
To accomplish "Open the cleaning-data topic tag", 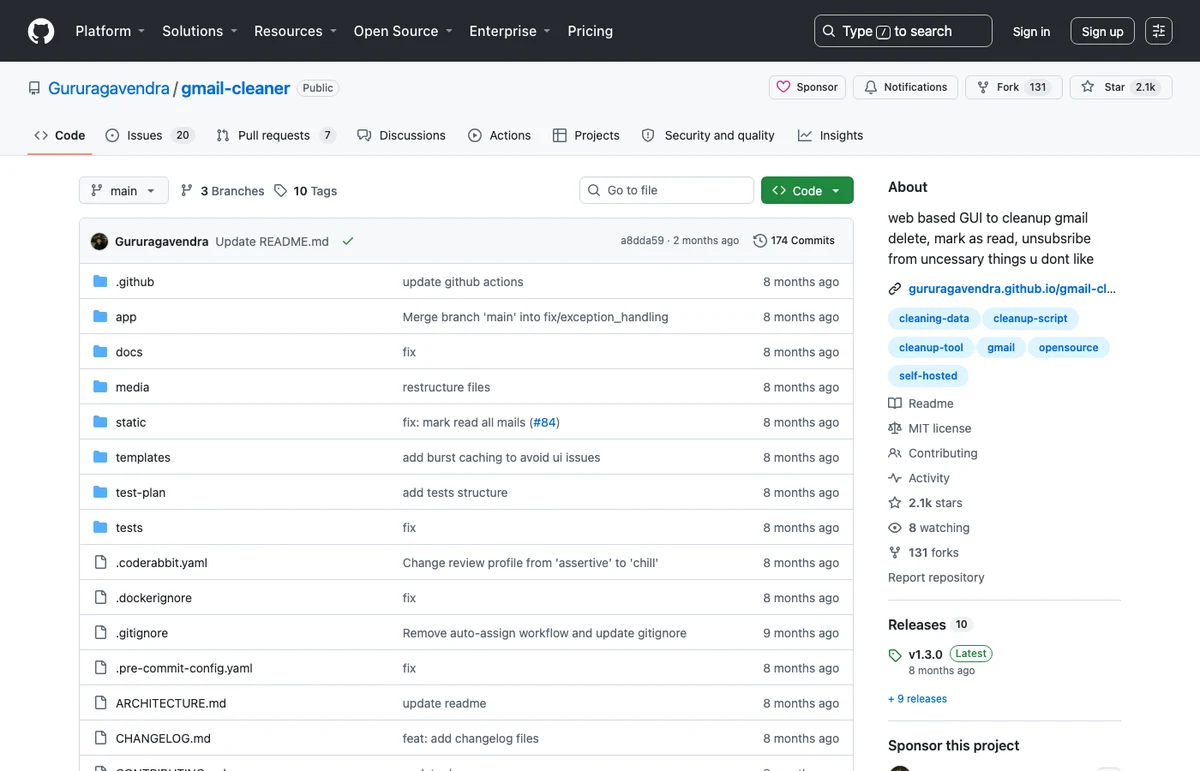I will point(934,318).
